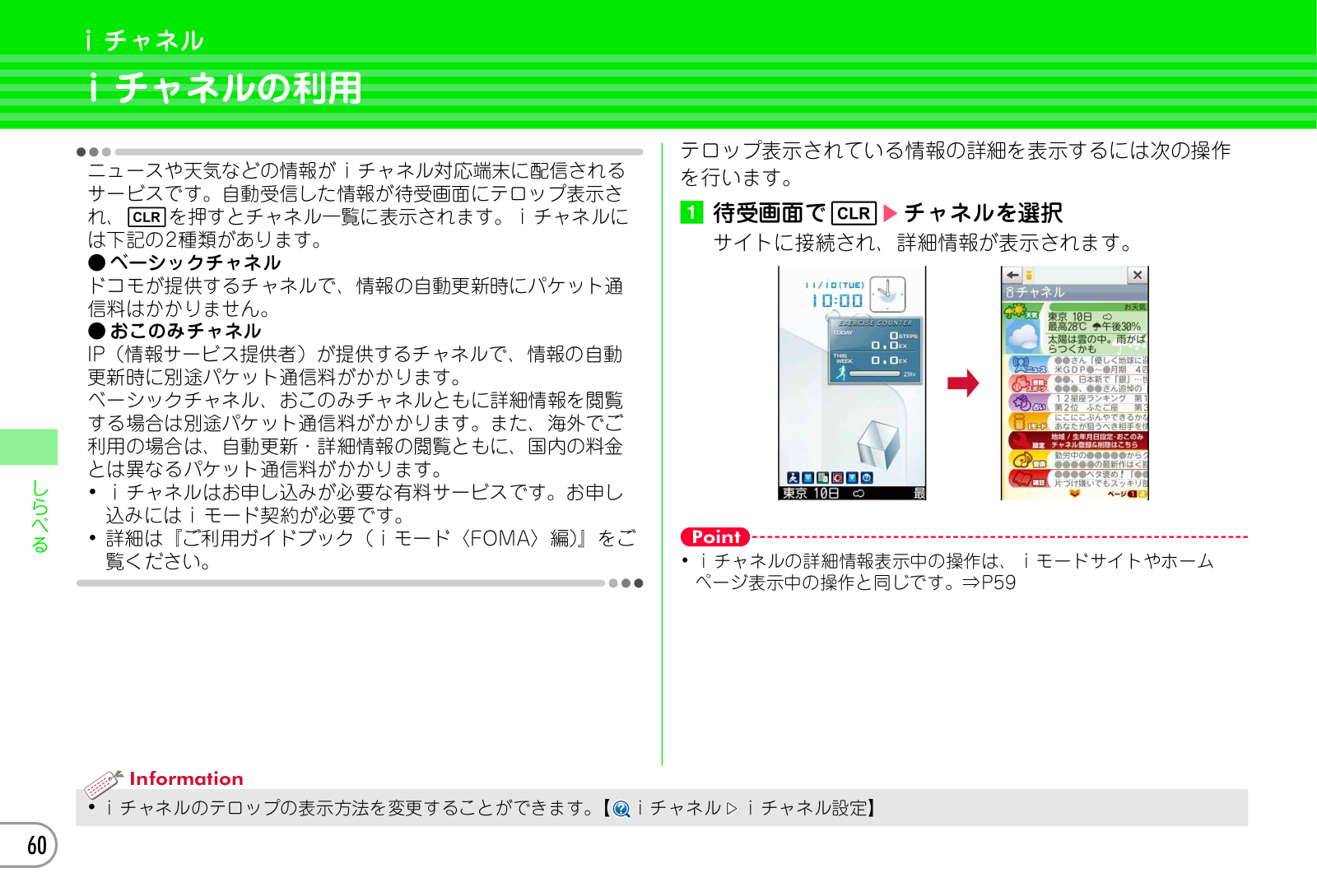Click the iチャネル設定 menu path text
This screenshot has width=1317, height=896.
click(x=806, y=808)
